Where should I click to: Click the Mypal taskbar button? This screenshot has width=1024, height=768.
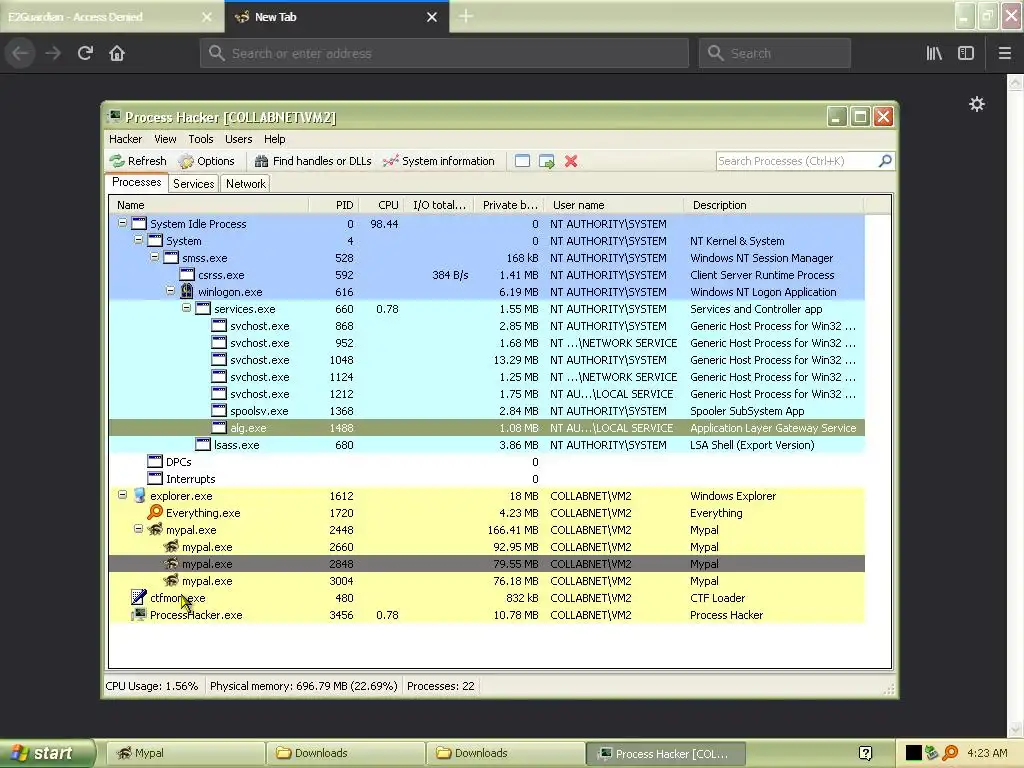tap(184, 753)
